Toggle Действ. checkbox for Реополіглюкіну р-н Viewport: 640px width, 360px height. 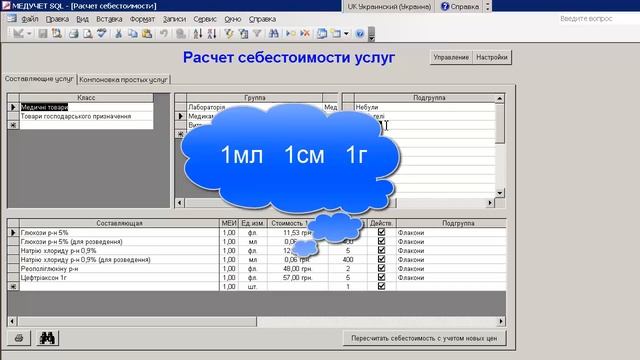(x=381, y=268)
